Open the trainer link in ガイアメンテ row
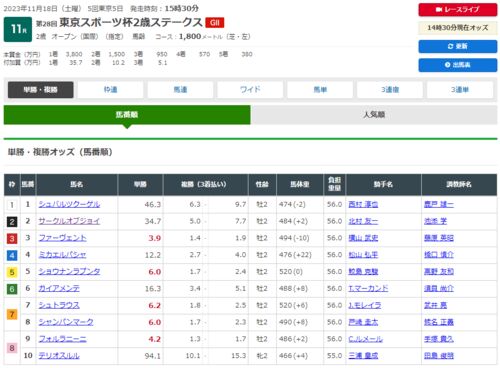500x368 pixels. click(439, 288)
